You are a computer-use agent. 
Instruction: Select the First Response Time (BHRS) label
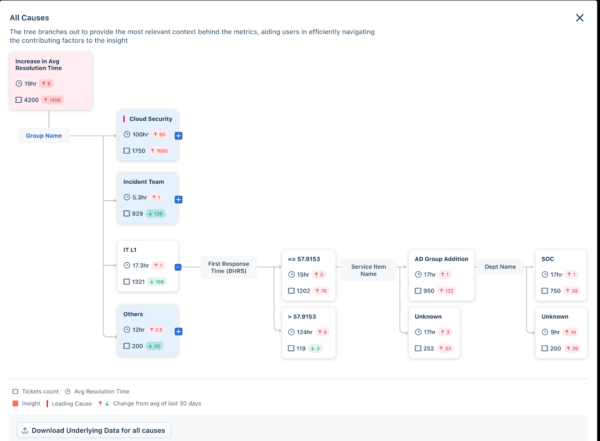pos(228,267)
